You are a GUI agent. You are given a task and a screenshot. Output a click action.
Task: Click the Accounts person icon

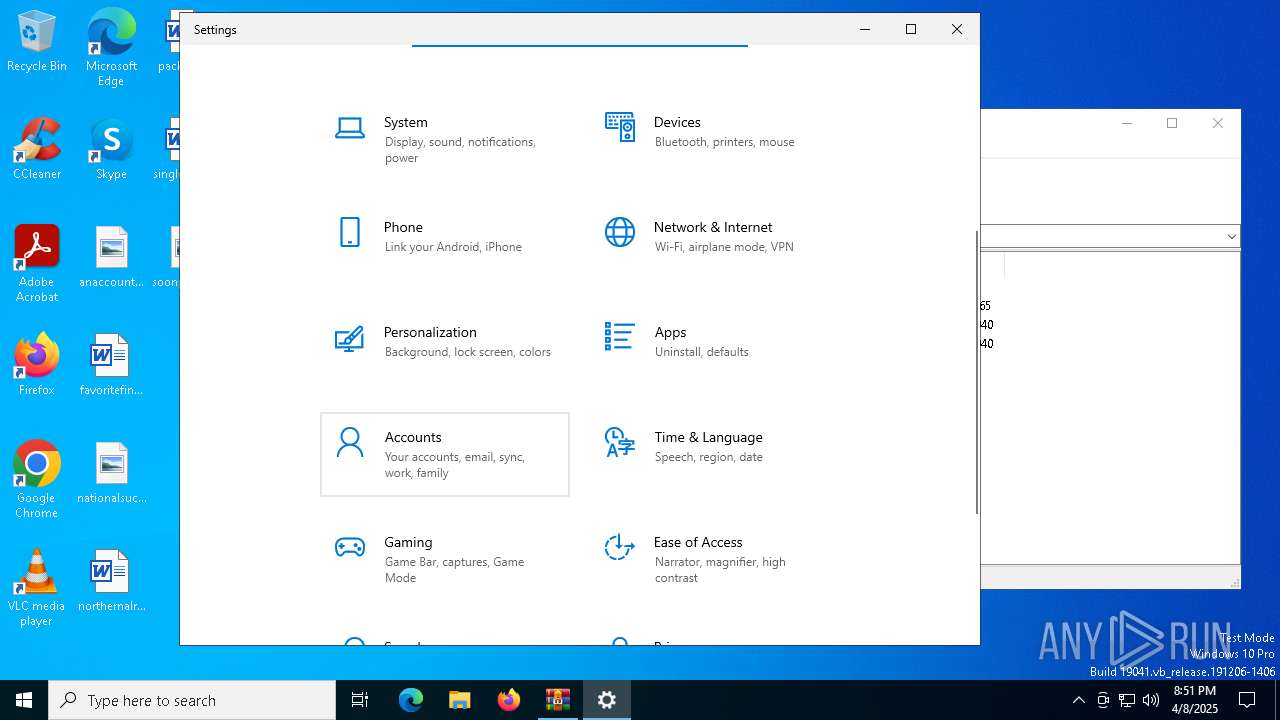[350, 442]
